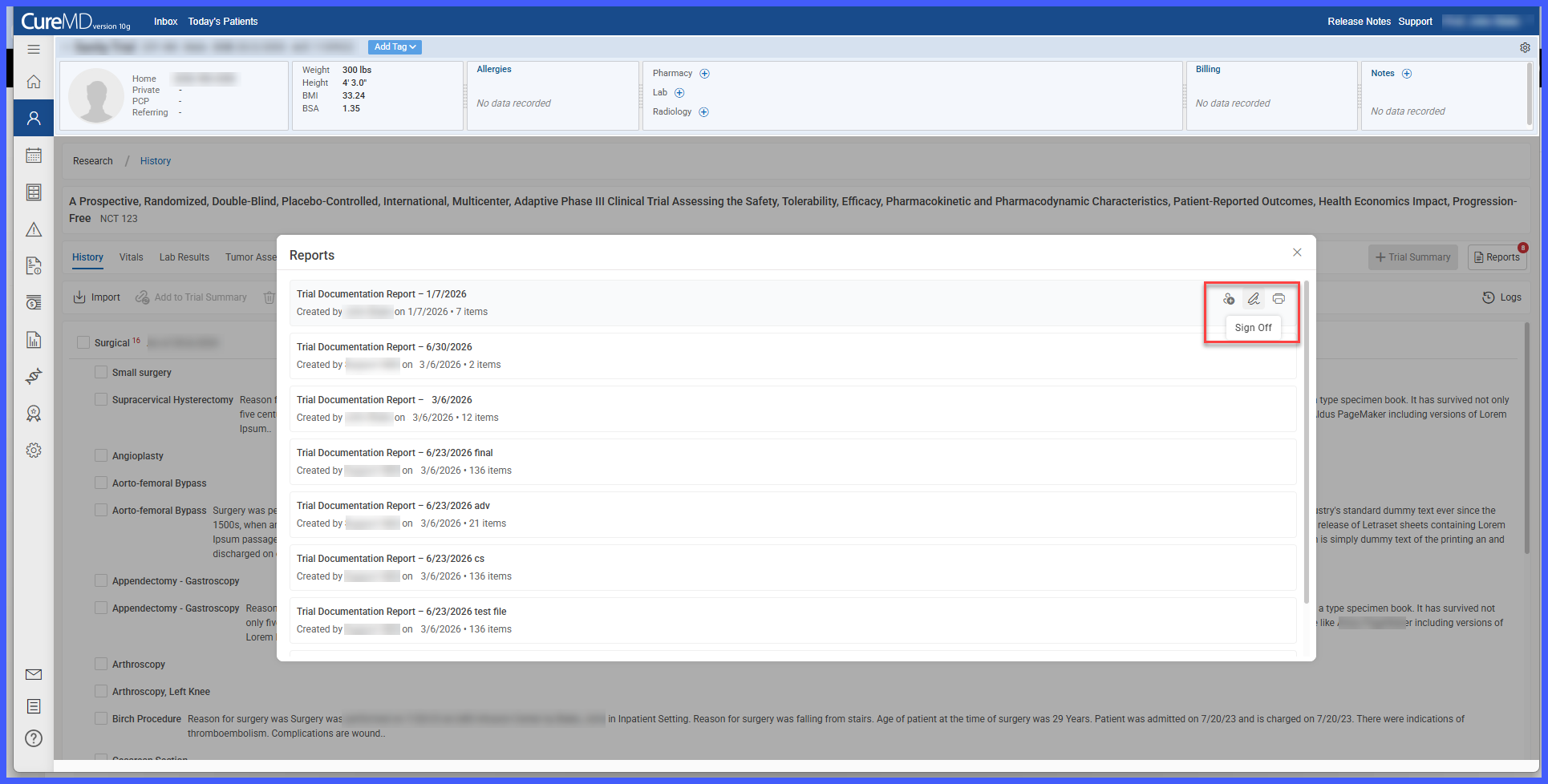Open Release Notes link
Viewport: 1548px width, 784px height.
(1359, 22)
